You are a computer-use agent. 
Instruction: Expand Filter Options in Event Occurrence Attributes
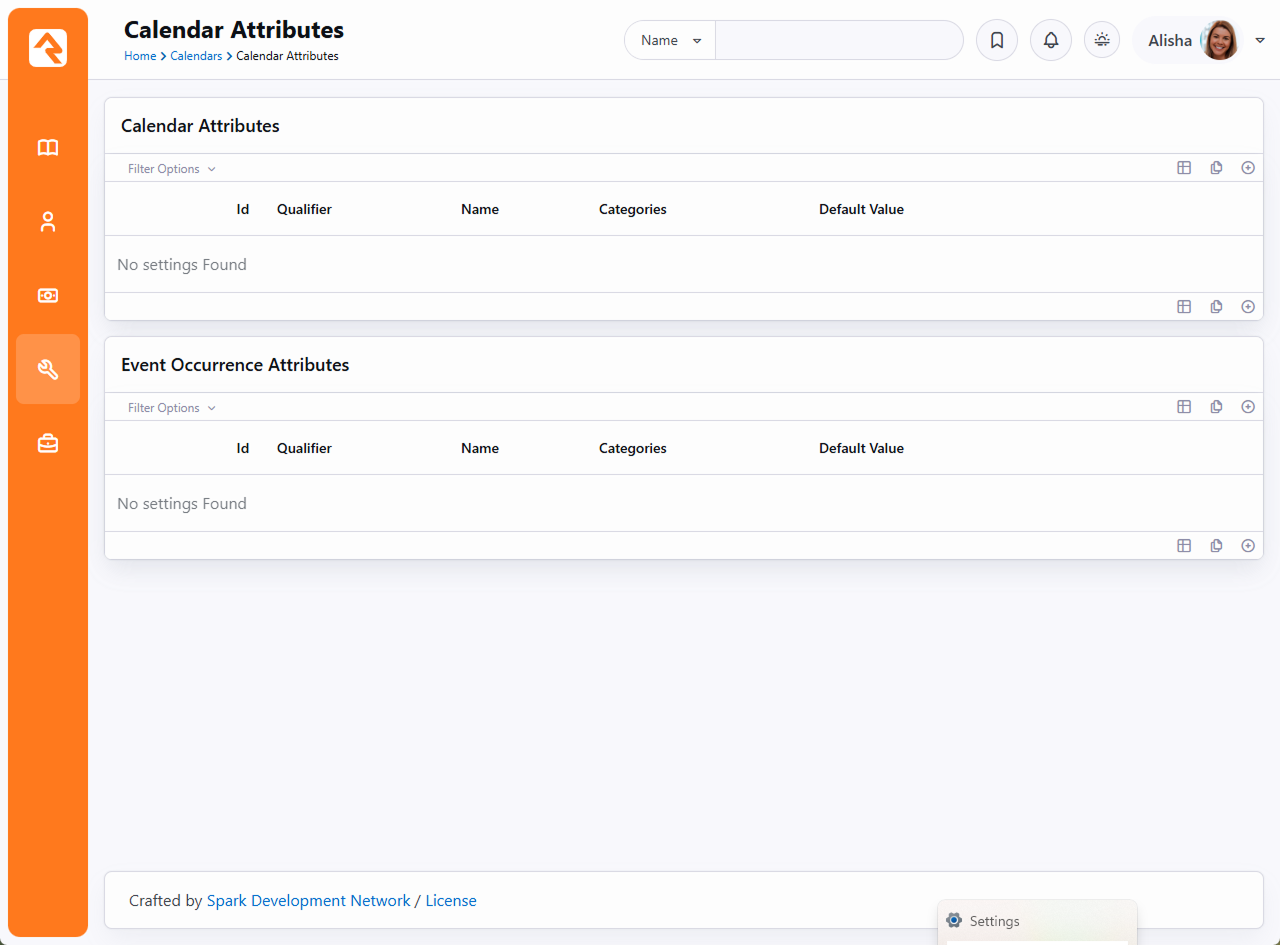[x=171, y=408]
